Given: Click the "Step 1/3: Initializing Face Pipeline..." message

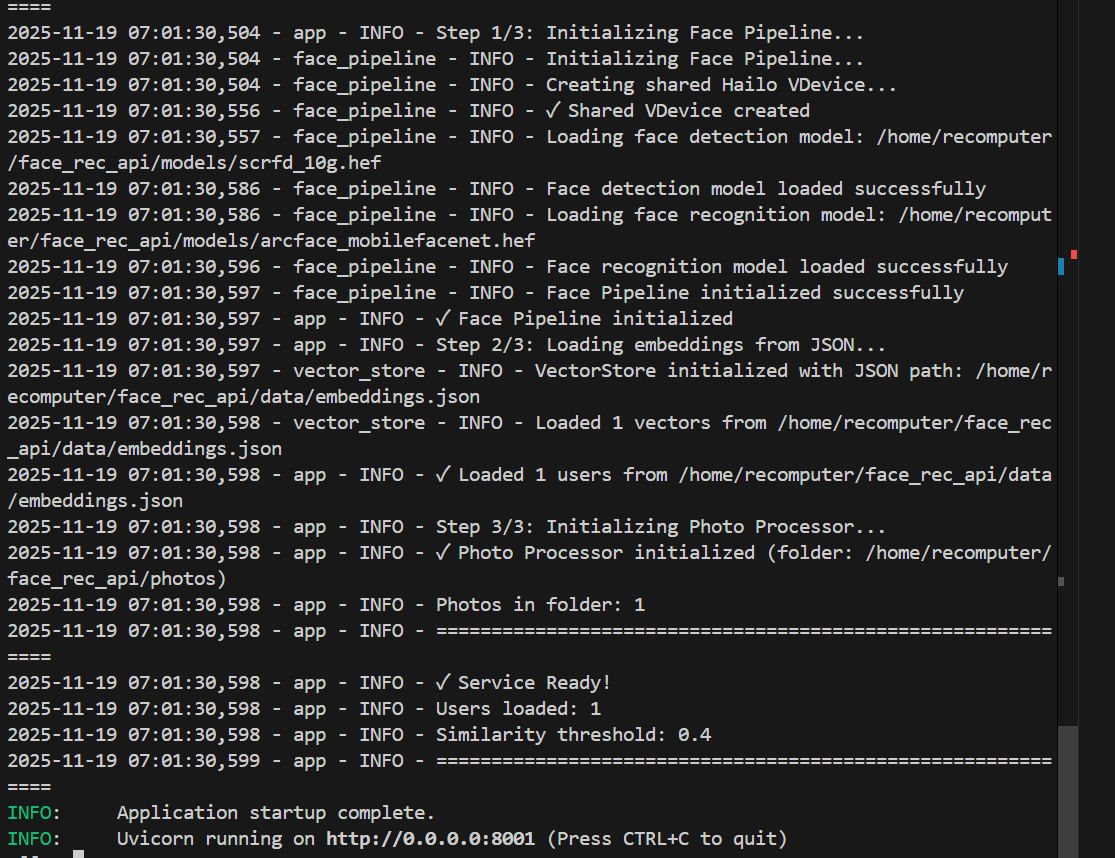Looking at the screenshot, I should (705, 32).
